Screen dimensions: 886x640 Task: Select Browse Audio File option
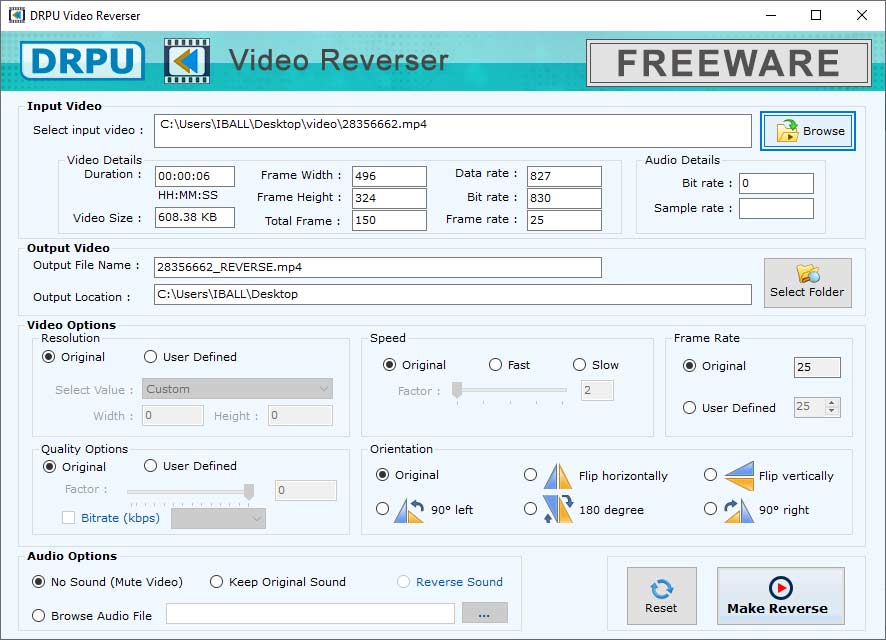point(38,616)
